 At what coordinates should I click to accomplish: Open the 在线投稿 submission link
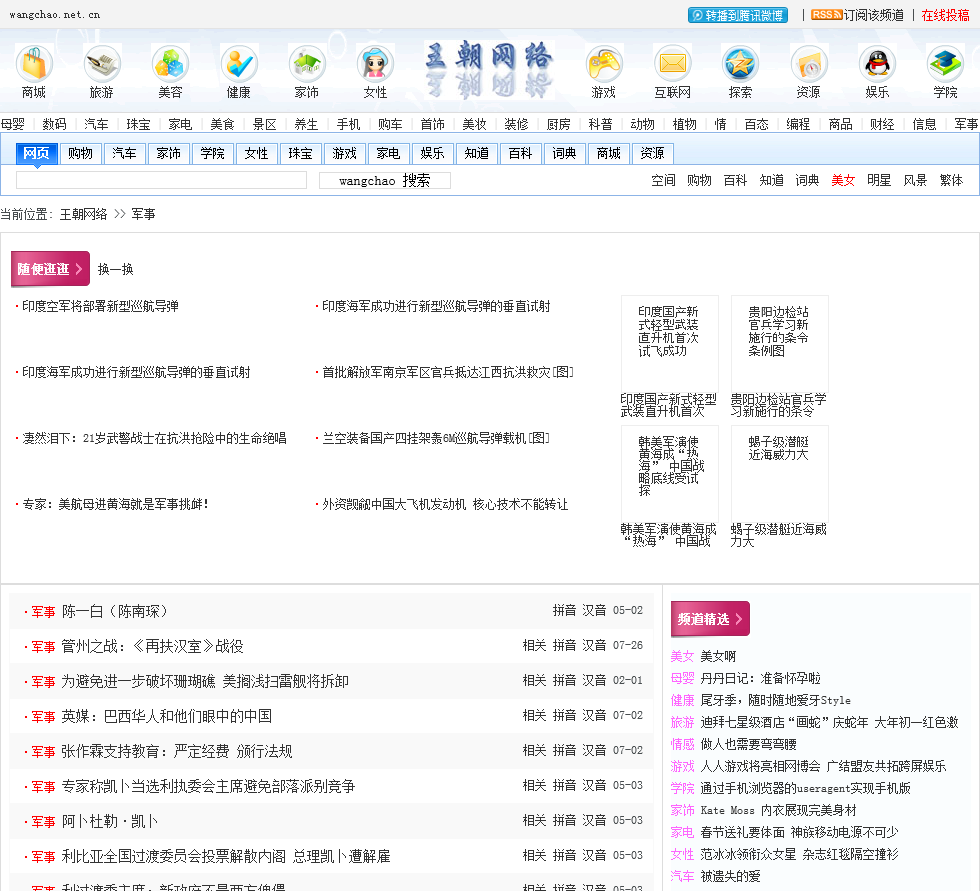(945, 15)
